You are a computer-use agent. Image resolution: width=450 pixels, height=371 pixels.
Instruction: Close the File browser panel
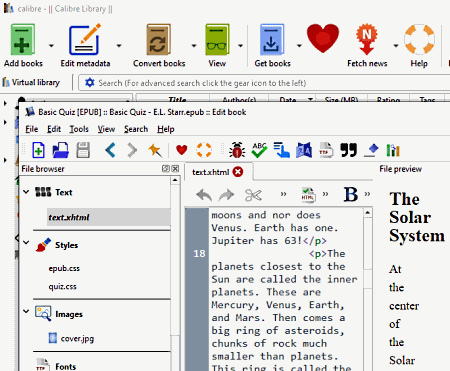(175, 169)
